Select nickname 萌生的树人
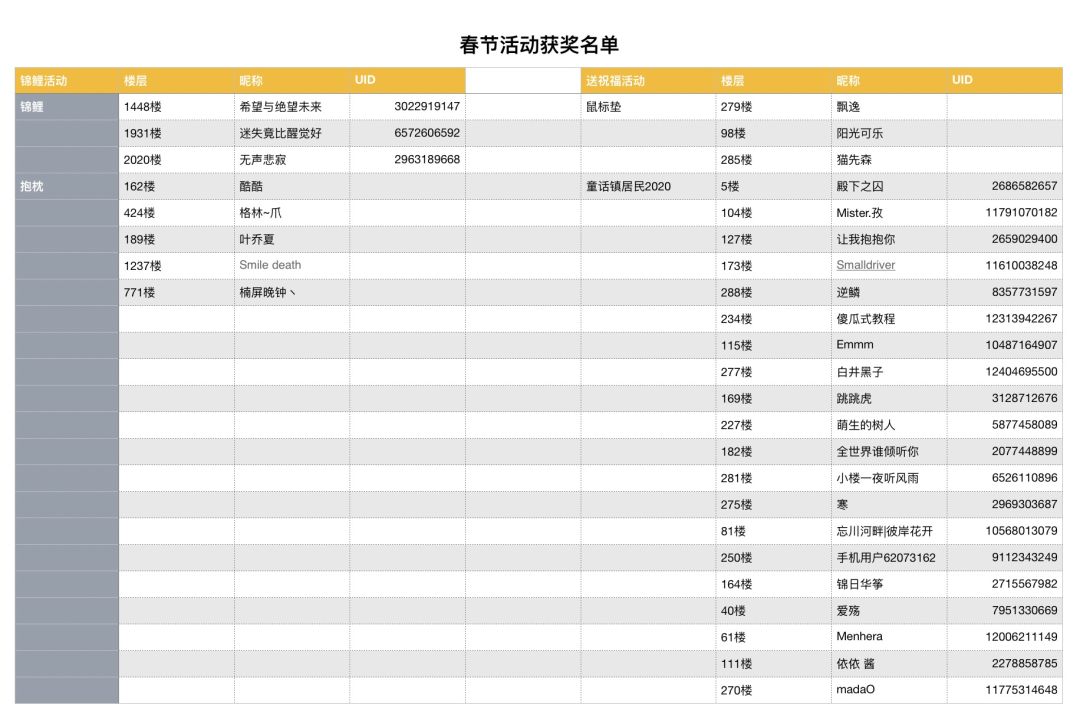The image size is (1080, 718). click(x=866, y=425)
